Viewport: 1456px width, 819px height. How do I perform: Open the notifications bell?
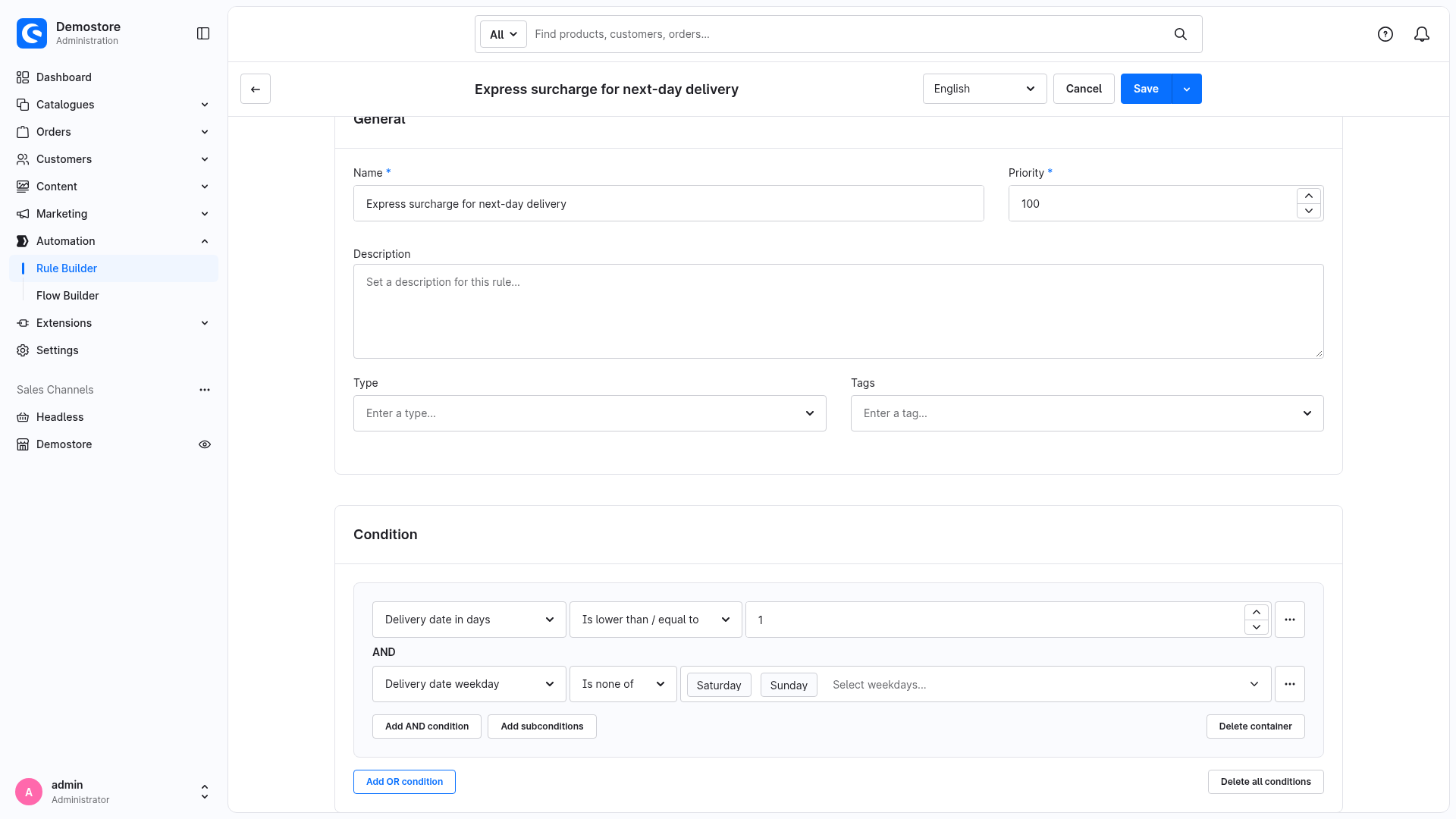(1422, 34)
